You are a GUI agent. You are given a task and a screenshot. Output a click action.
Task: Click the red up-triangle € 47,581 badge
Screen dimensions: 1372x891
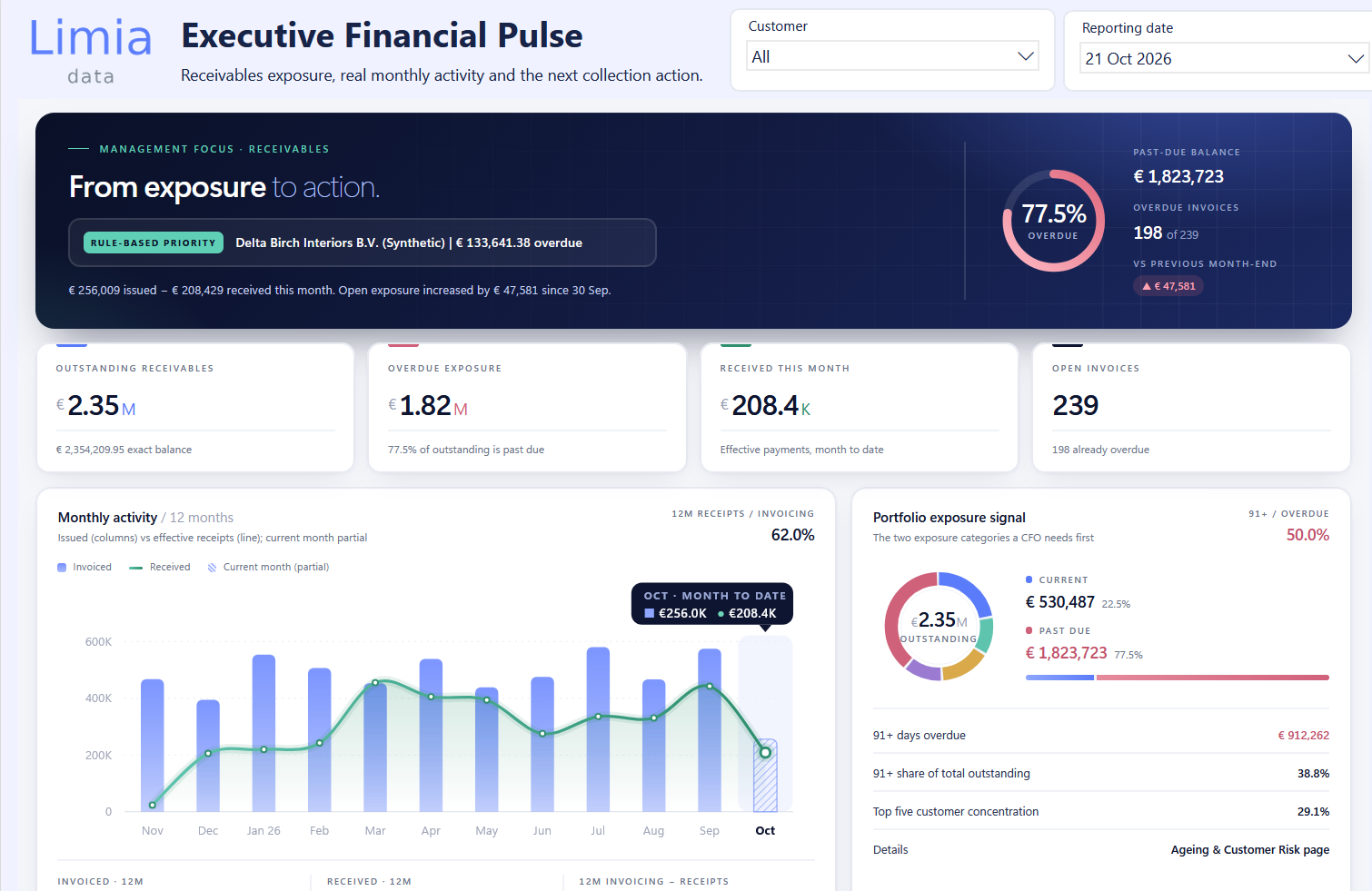pos(1168,286)
